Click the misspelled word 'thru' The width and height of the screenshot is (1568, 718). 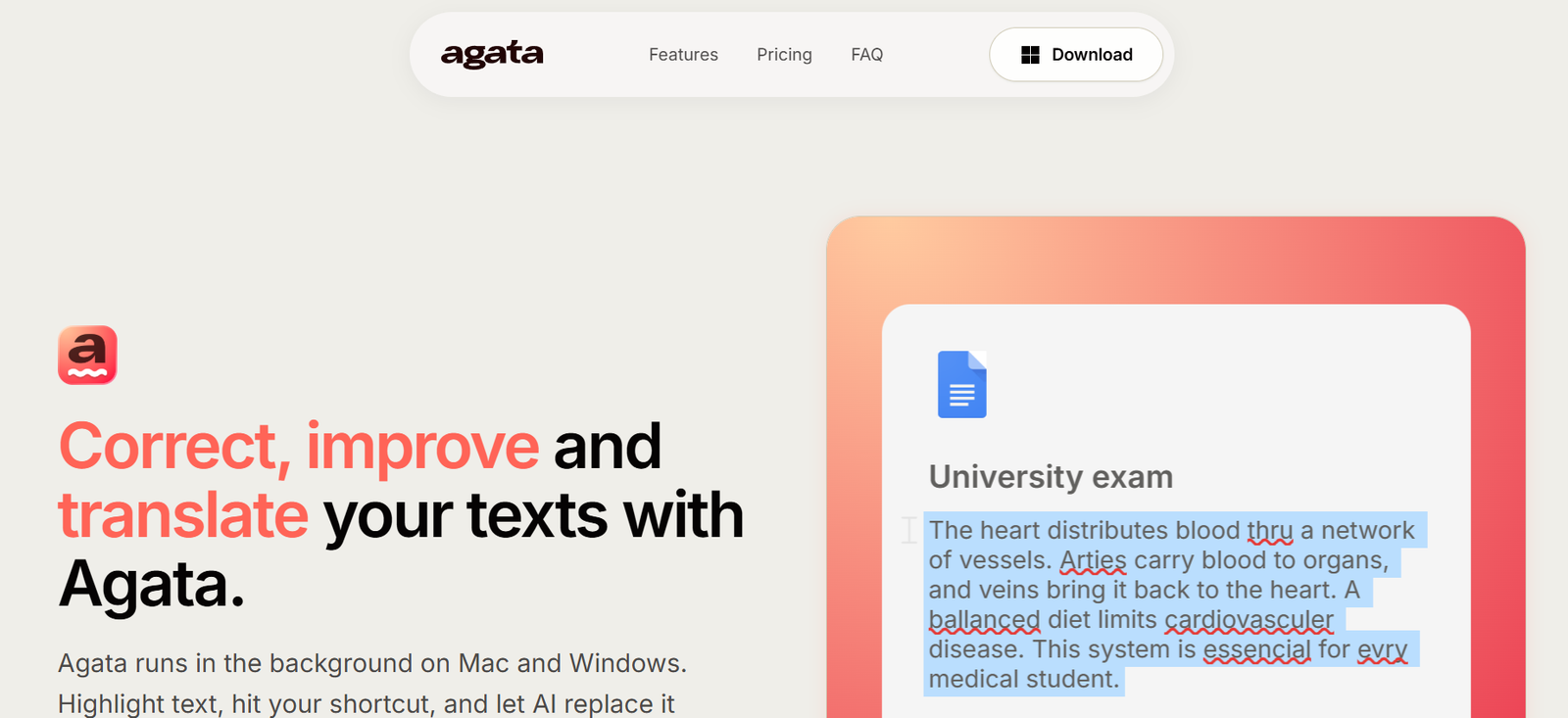(x=1270, y=530)
